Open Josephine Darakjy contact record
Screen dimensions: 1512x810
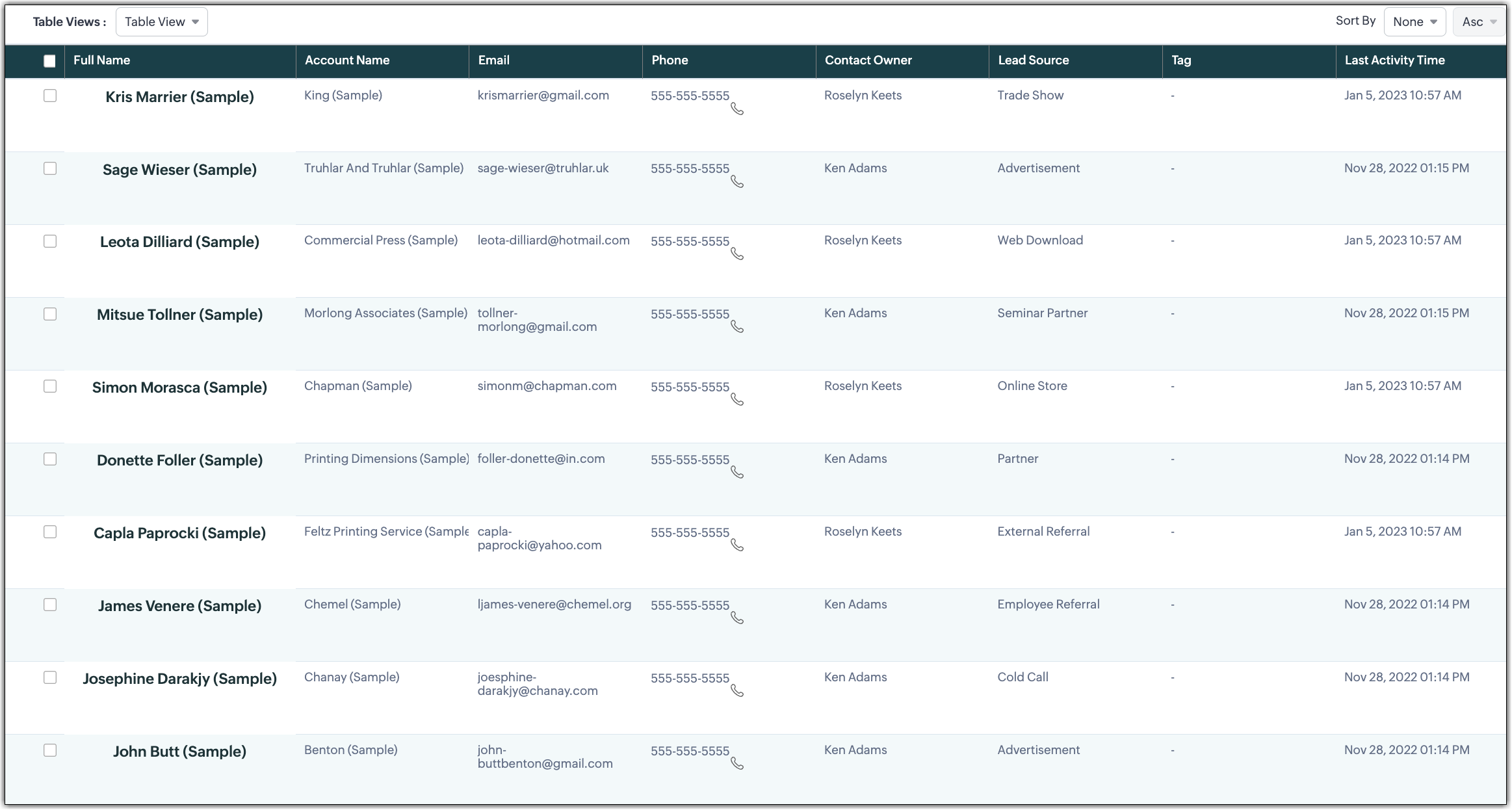pyautogui.click(x=179, y=679)
